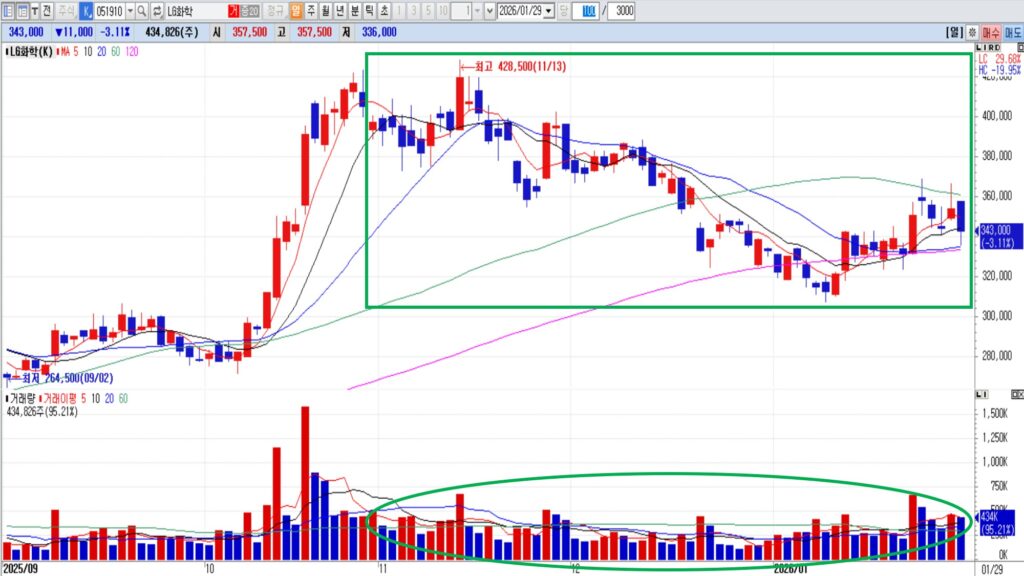Screen dimensions: 1024x576
Task: Switch chart to 주 weekly period
Action: pyautogui.click(x=311, y=11)
